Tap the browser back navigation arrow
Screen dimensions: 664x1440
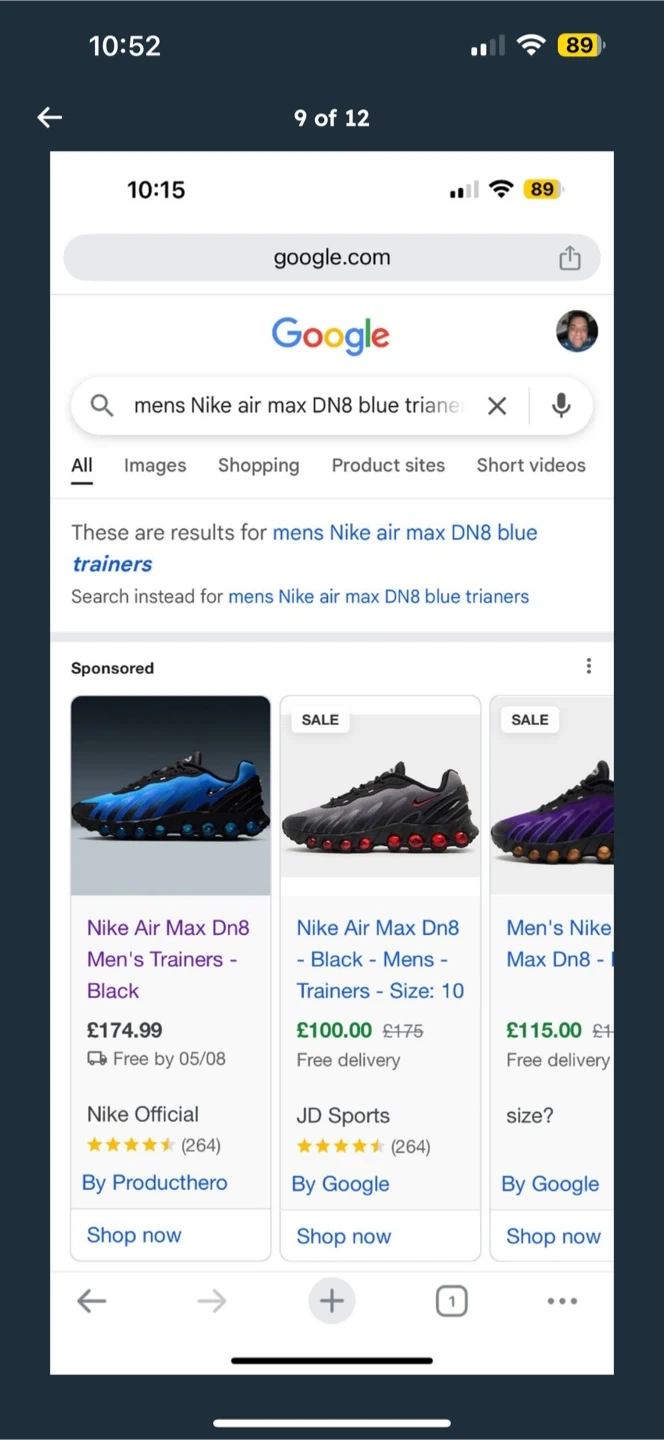click(x=92, y=1301)
